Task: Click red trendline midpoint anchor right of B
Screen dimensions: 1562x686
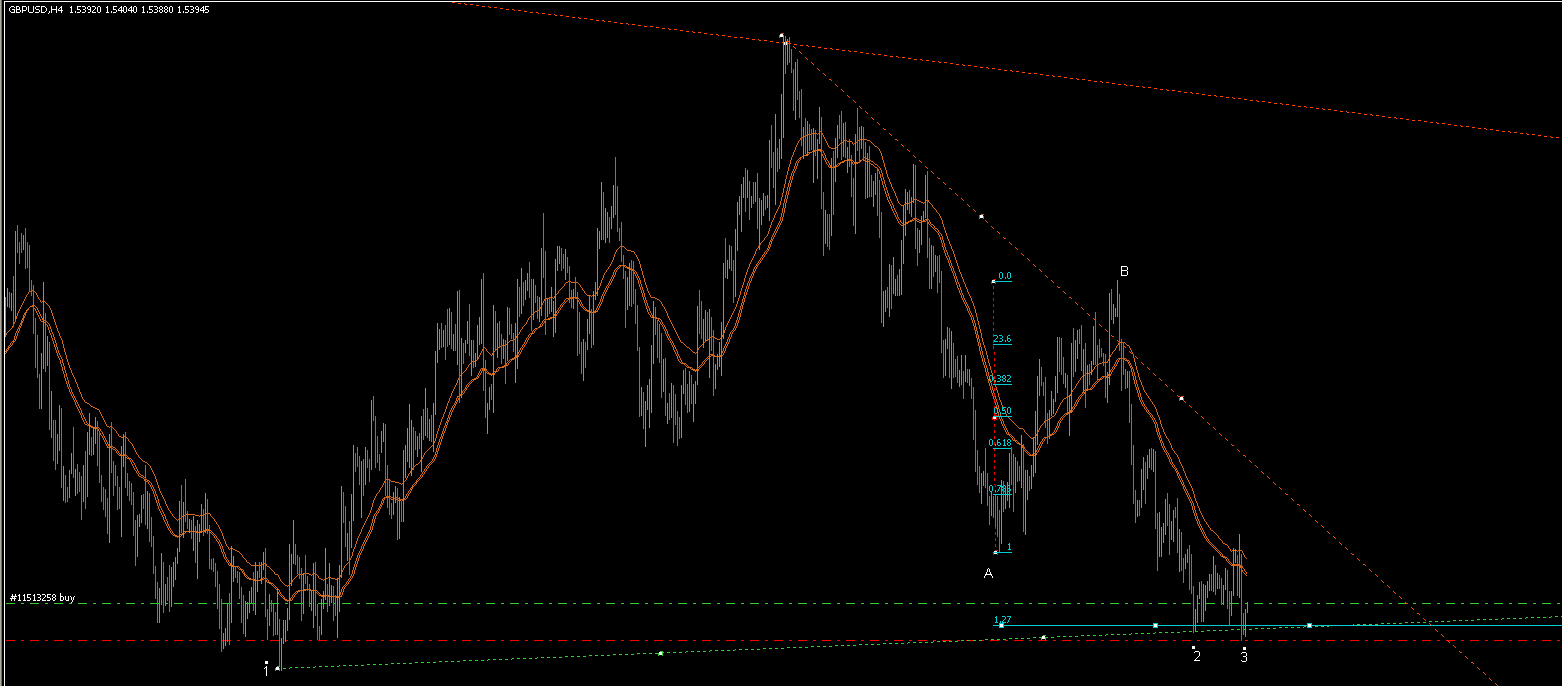Action: click(1181, 399)
